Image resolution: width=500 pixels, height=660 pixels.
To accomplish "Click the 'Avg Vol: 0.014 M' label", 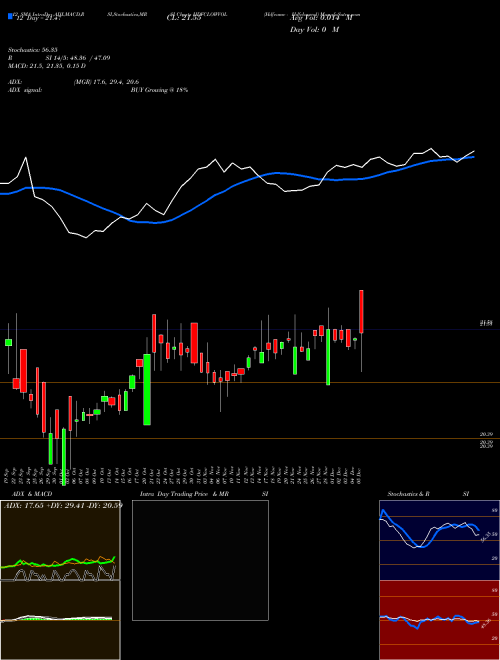I will pyautogui.click(x=321, y=18).
